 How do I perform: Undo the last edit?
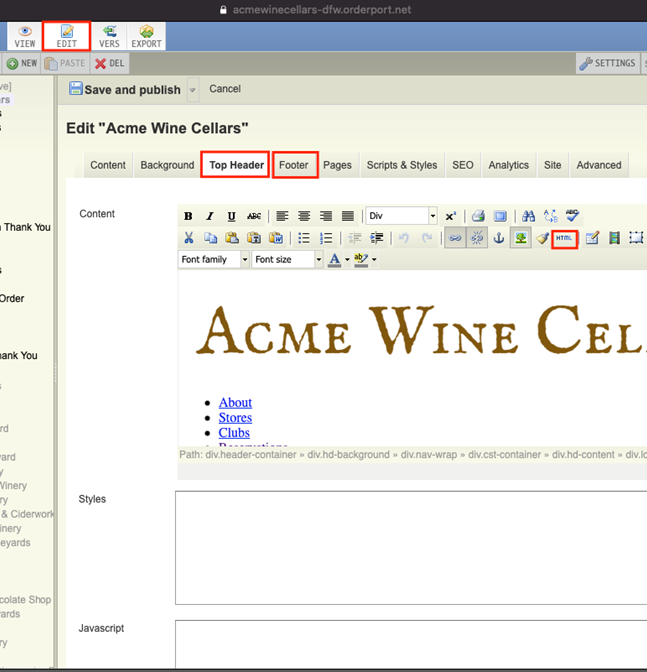point(404,238)
